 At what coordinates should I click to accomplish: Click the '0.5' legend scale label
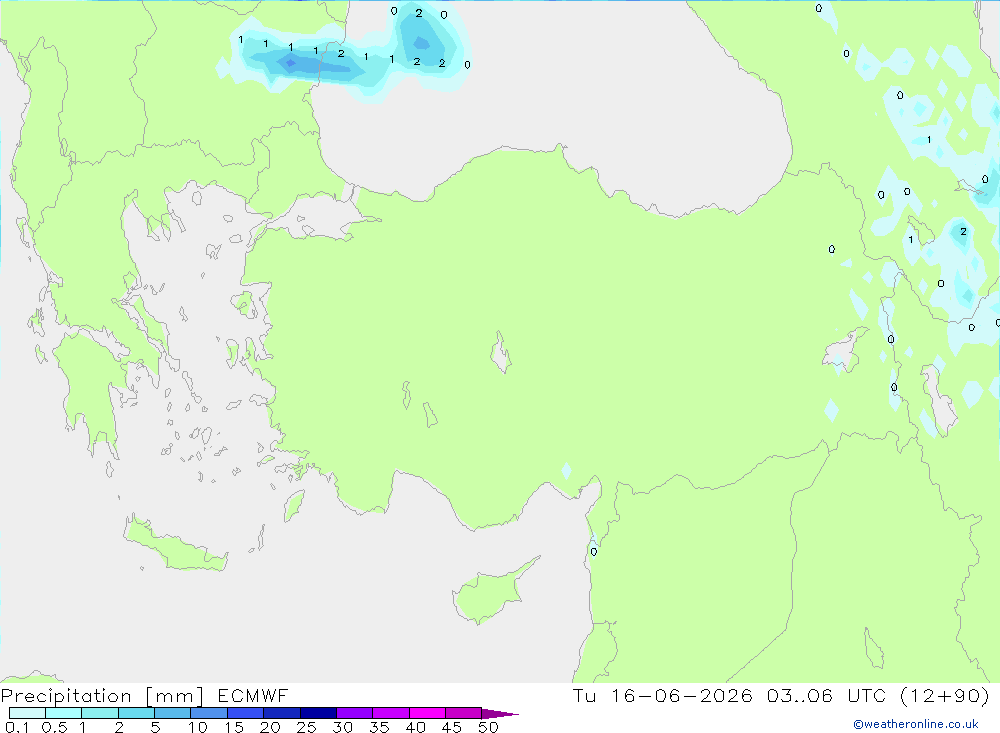[54, 727]
